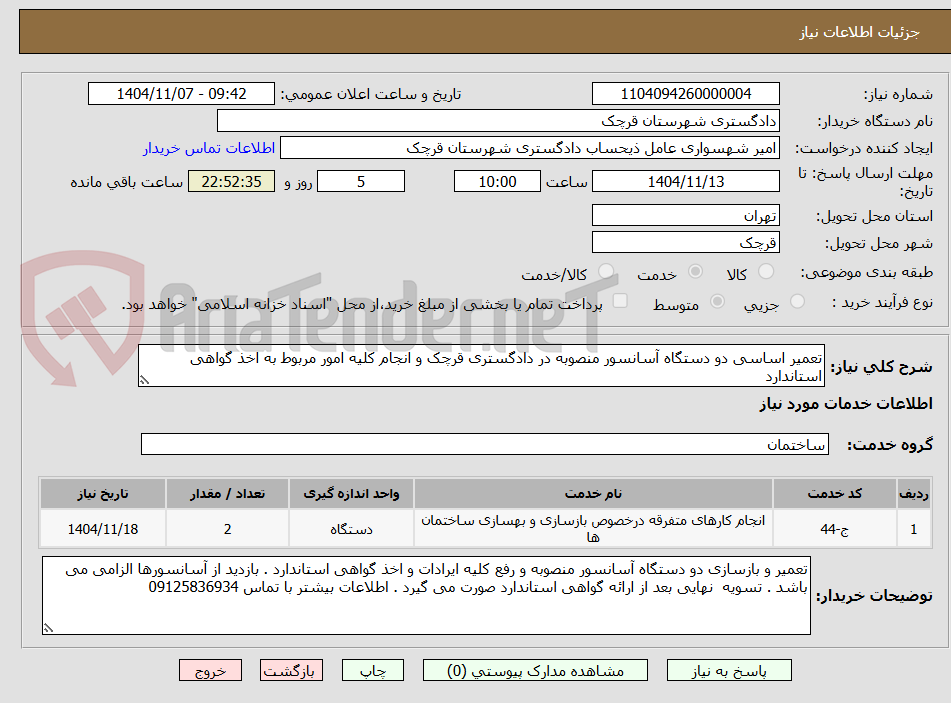Viewport: 951px width, 703px height.
Task: Click the deadline time field 10:00
Action: (497, 181)
